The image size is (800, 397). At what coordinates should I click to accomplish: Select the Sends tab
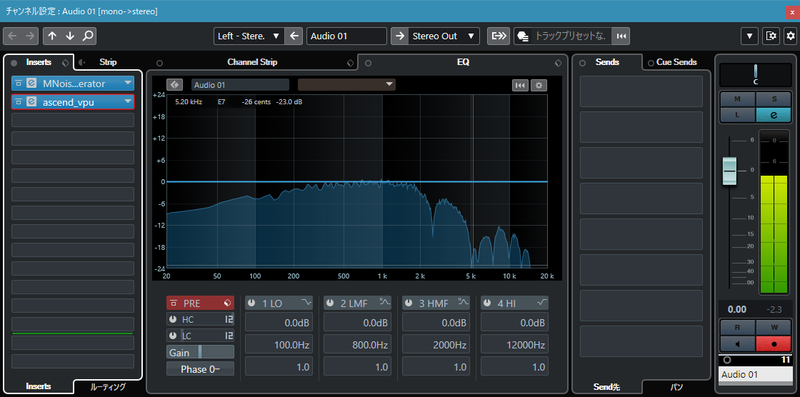[607, 62]
